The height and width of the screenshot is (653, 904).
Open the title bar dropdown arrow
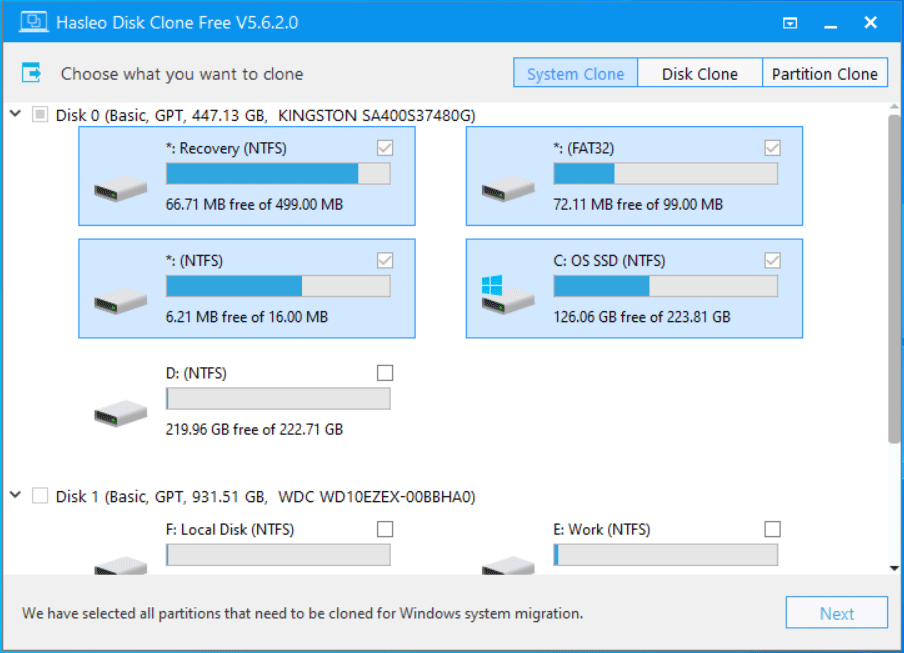(789, 22)
